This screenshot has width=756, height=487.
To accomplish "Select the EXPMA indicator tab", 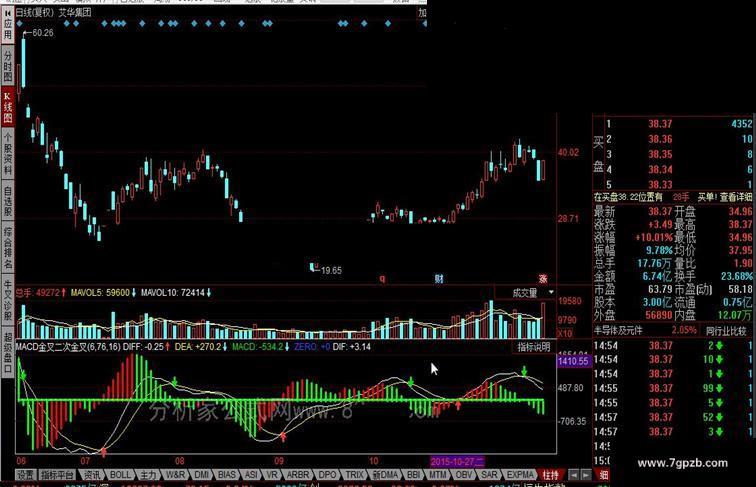I will [x=520, y=475].
